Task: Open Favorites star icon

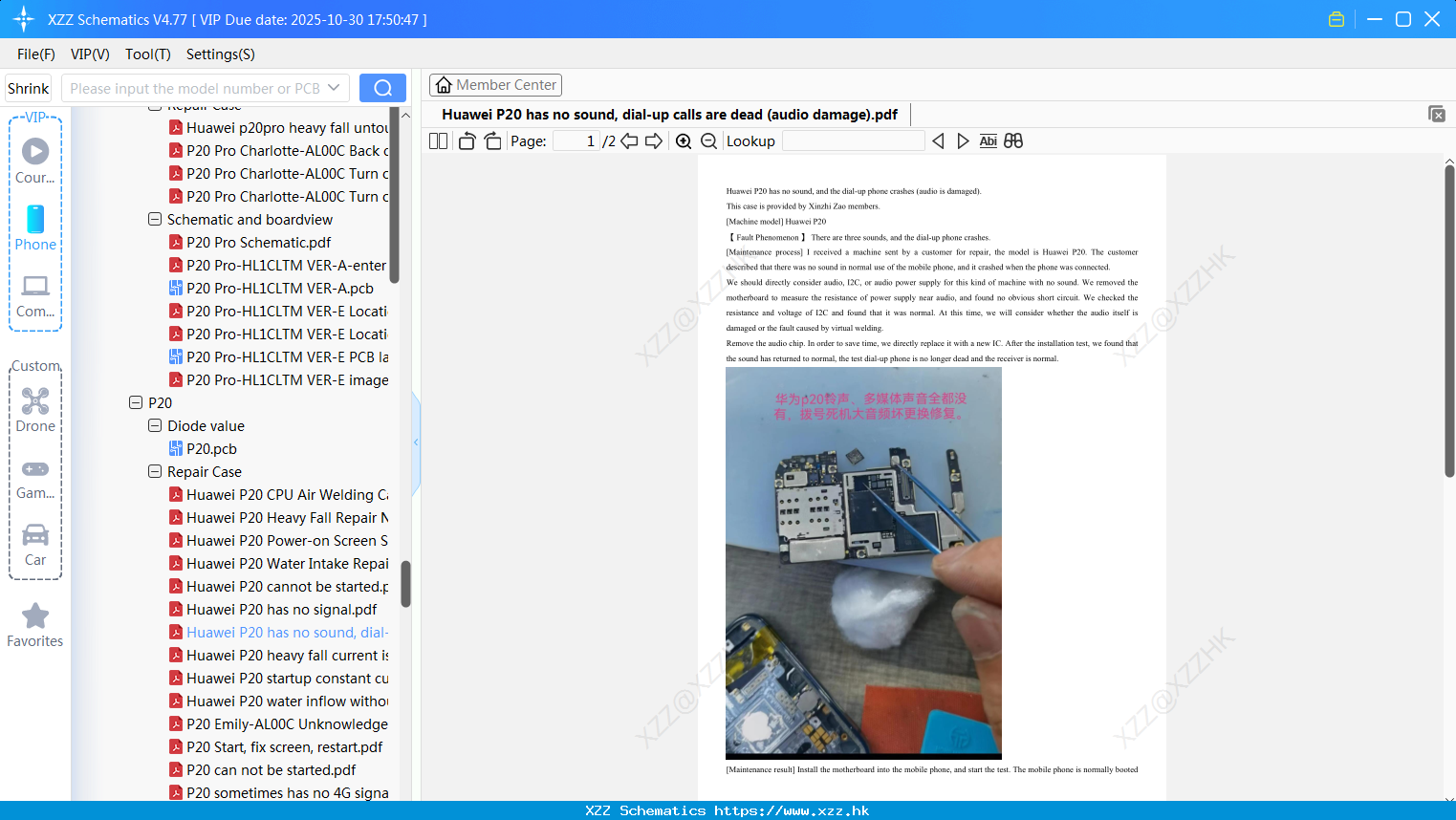Action: coord(35,616)
